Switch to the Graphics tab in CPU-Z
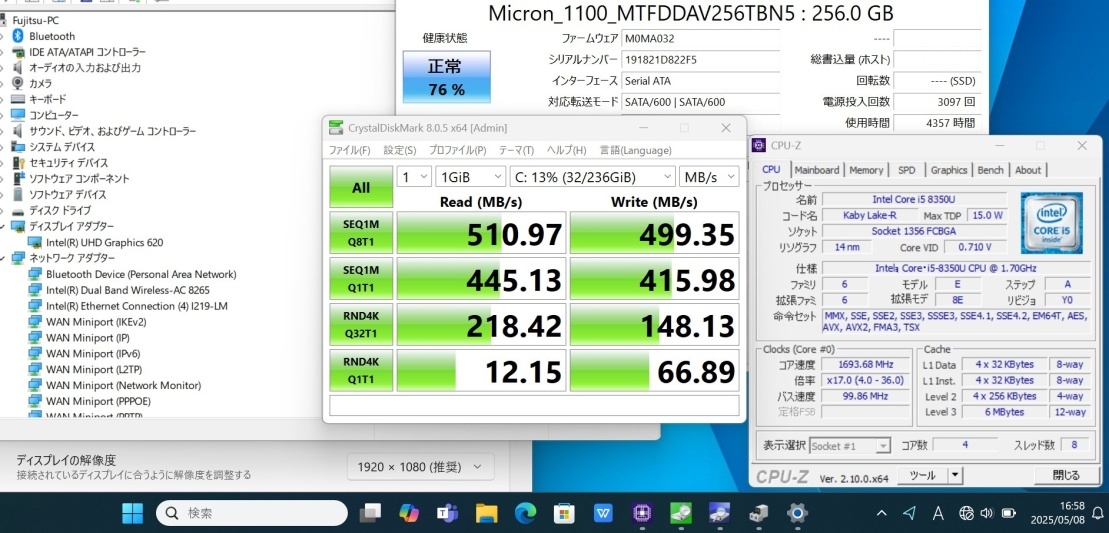Image resolution: width=1109 pixels, height=533 pixels. [948, 170]
